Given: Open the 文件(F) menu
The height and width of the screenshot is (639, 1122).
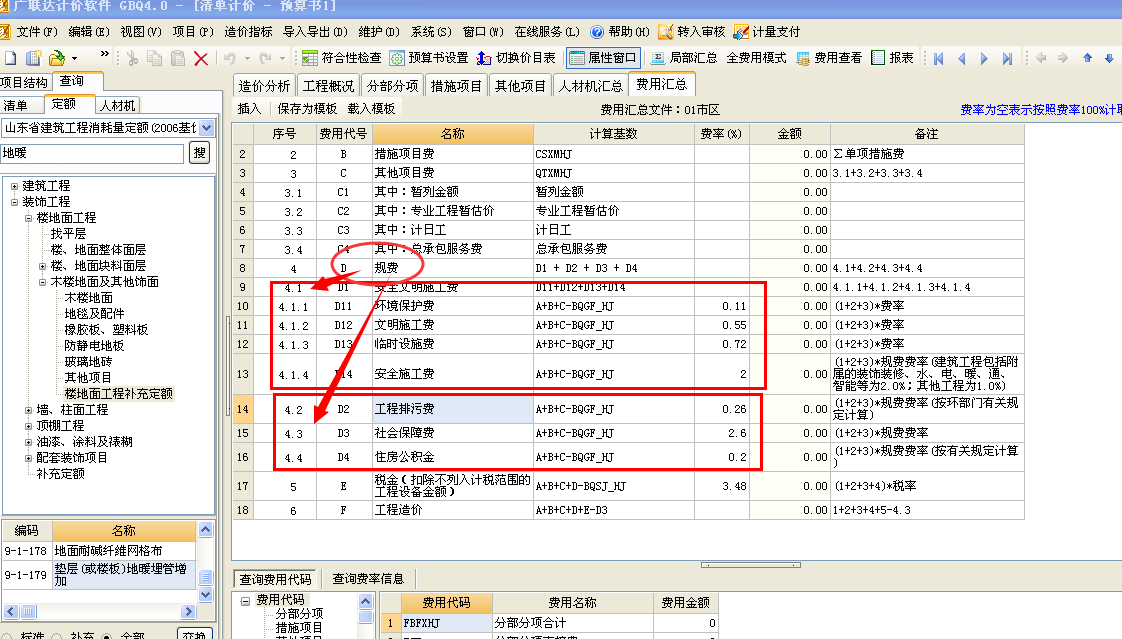Looking at the screenshot, I should (x=36, y=31).
